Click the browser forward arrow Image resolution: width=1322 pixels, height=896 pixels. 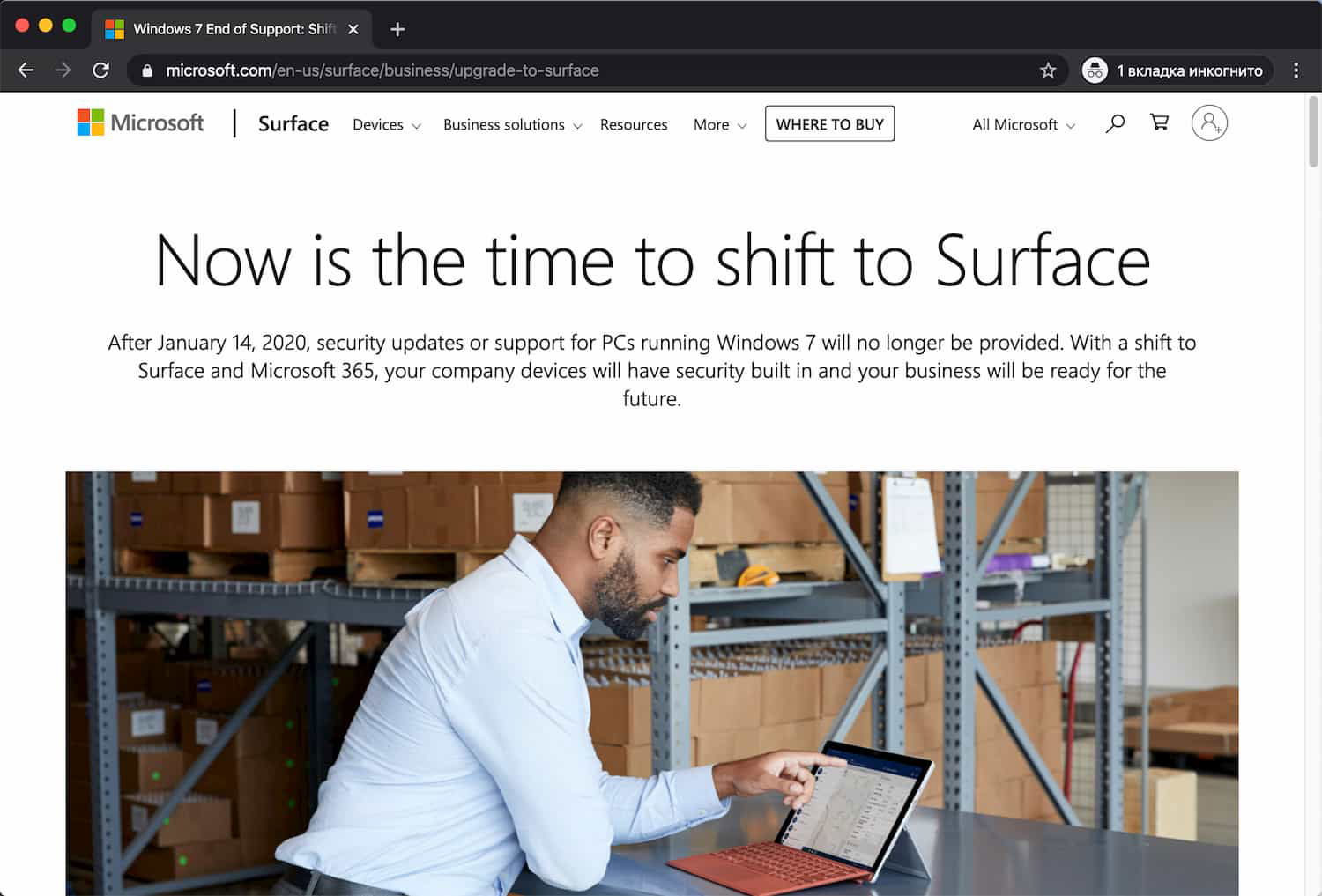63,70
